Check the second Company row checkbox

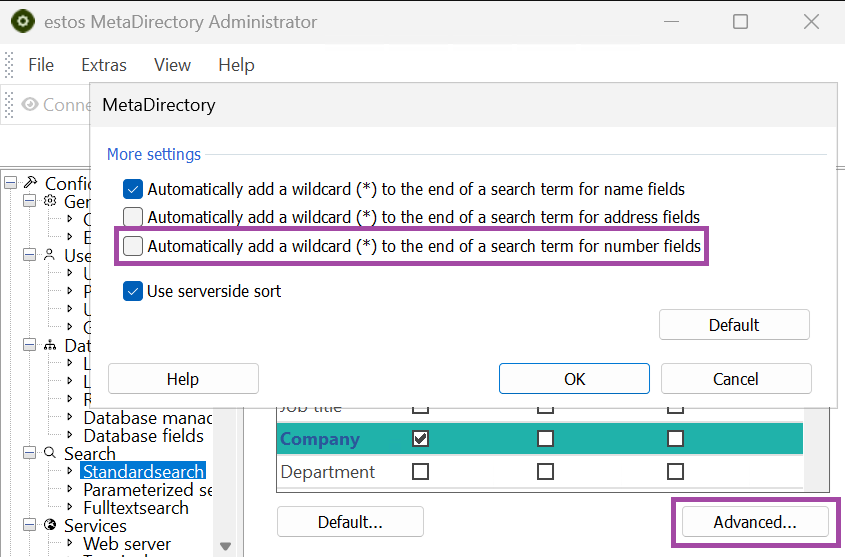click(x=545, y=438)
